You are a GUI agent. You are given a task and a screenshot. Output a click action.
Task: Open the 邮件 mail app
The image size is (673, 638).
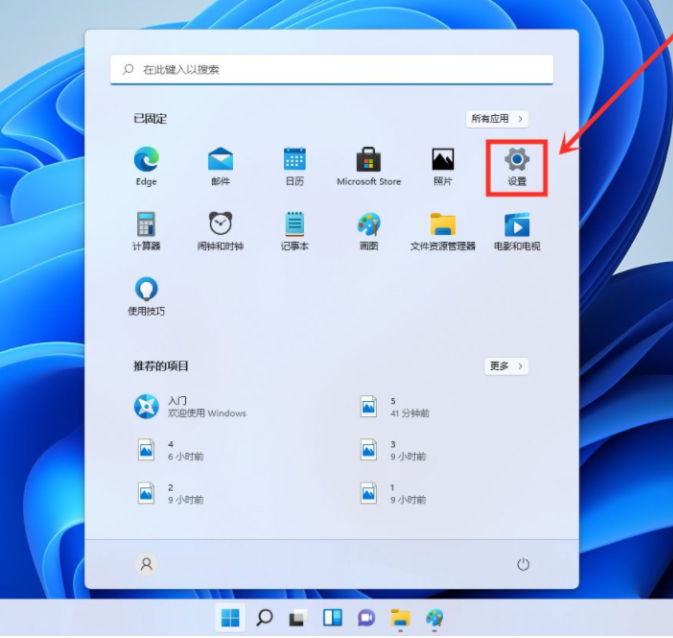(220, 167)
